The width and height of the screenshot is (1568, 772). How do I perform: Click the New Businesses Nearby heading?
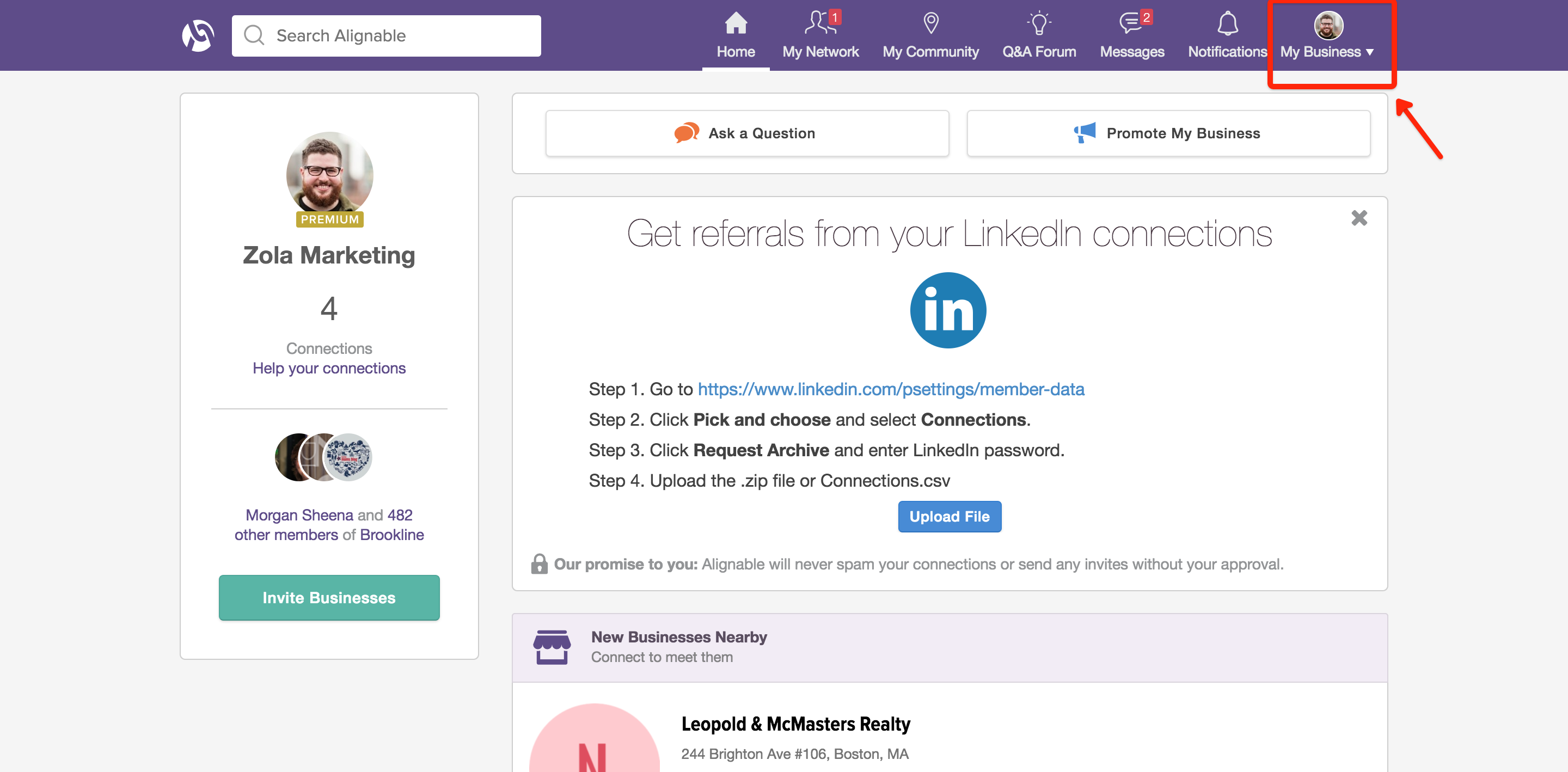click(679, 637)
